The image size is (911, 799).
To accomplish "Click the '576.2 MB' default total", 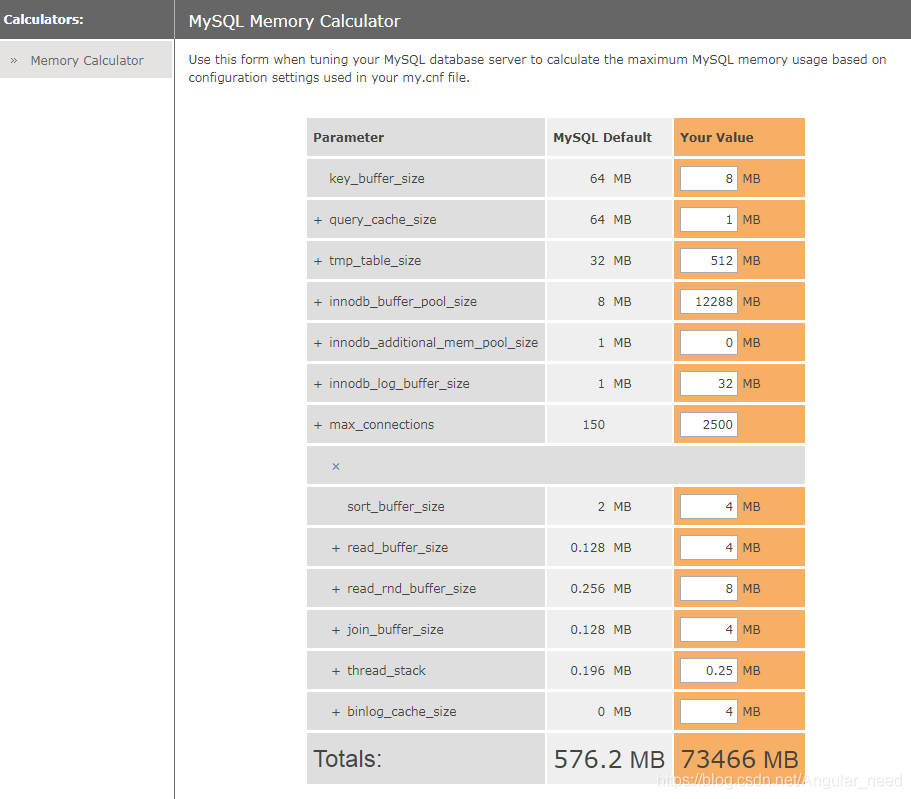I will [x=609, y=759].
